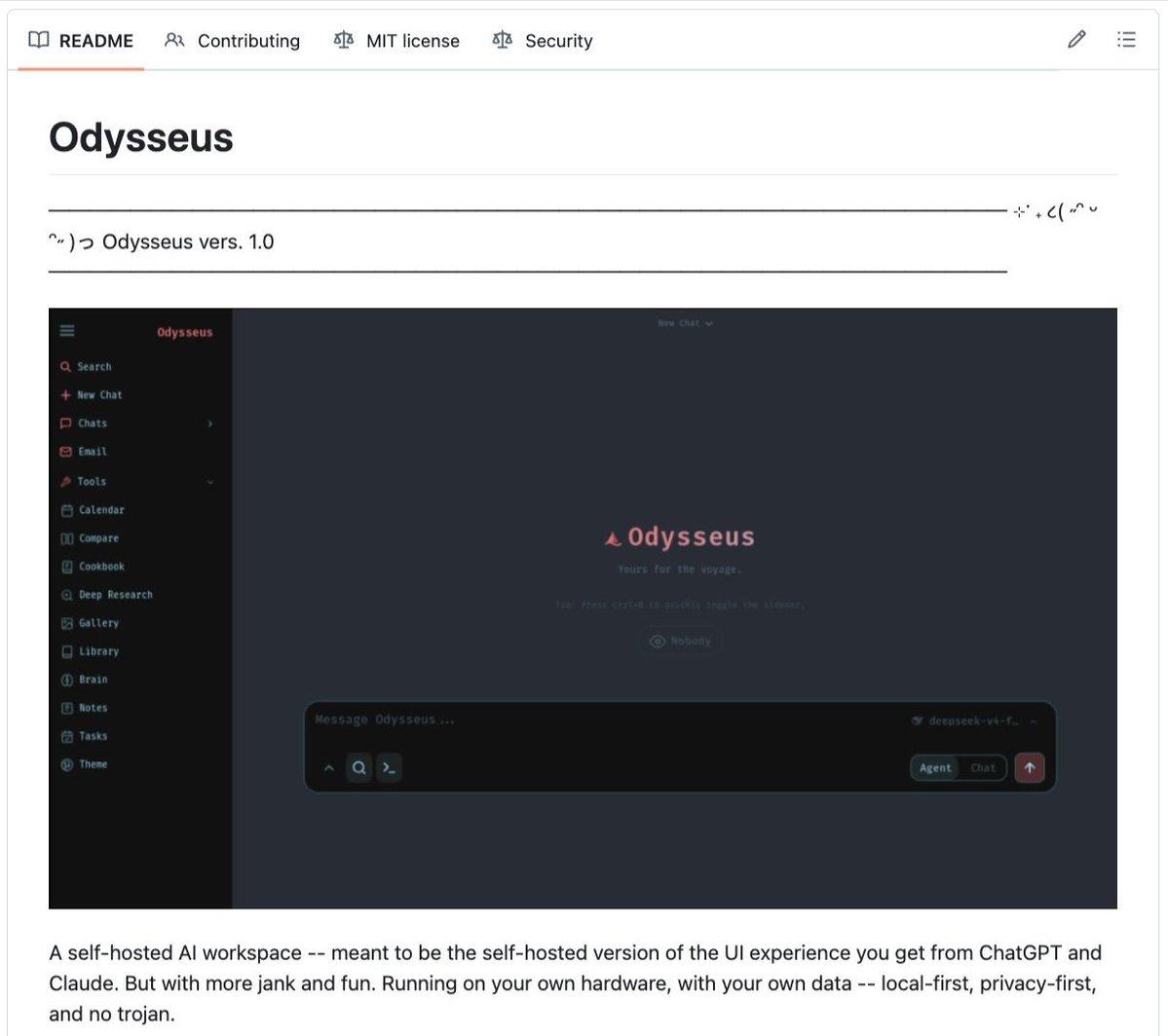Open the New Chat dropdown at top

click(x=685, y=323)
